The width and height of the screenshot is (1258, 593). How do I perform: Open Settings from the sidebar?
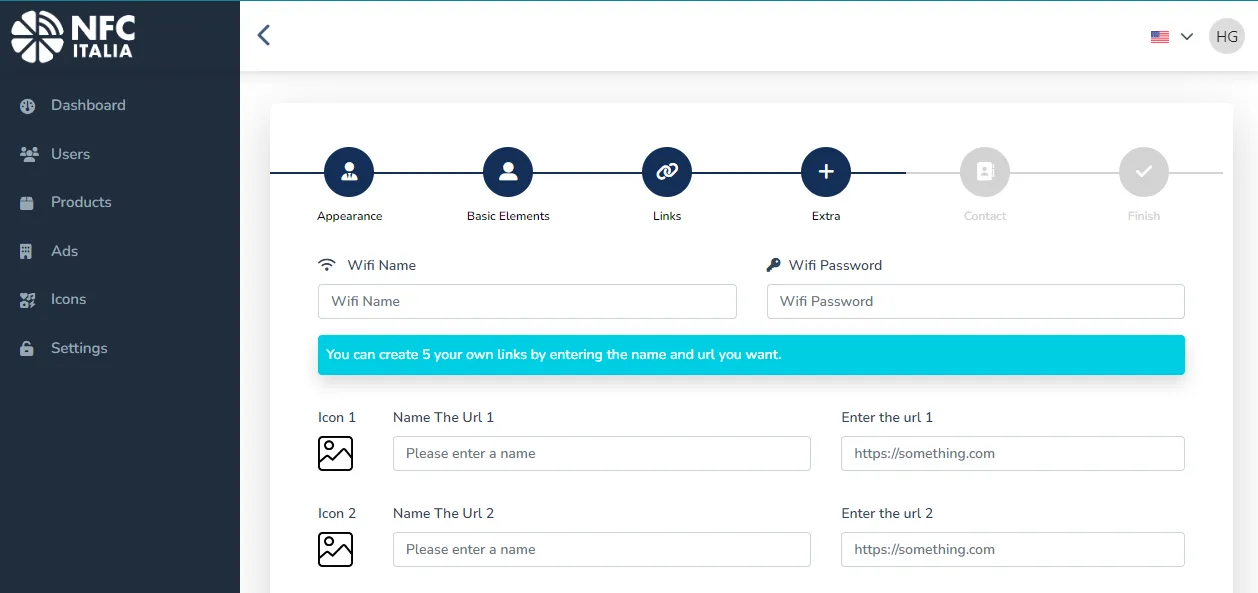79,348
